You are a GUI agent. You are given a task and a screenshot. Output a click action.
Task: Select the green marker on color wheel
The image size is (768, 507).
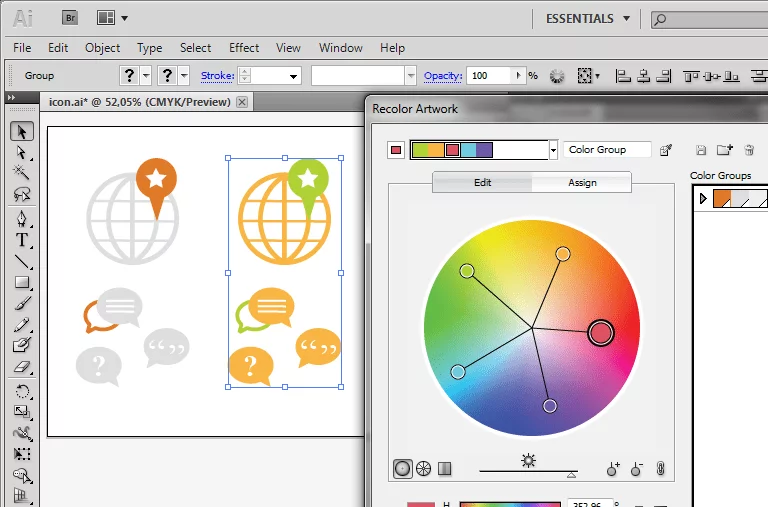click(467, 270)
